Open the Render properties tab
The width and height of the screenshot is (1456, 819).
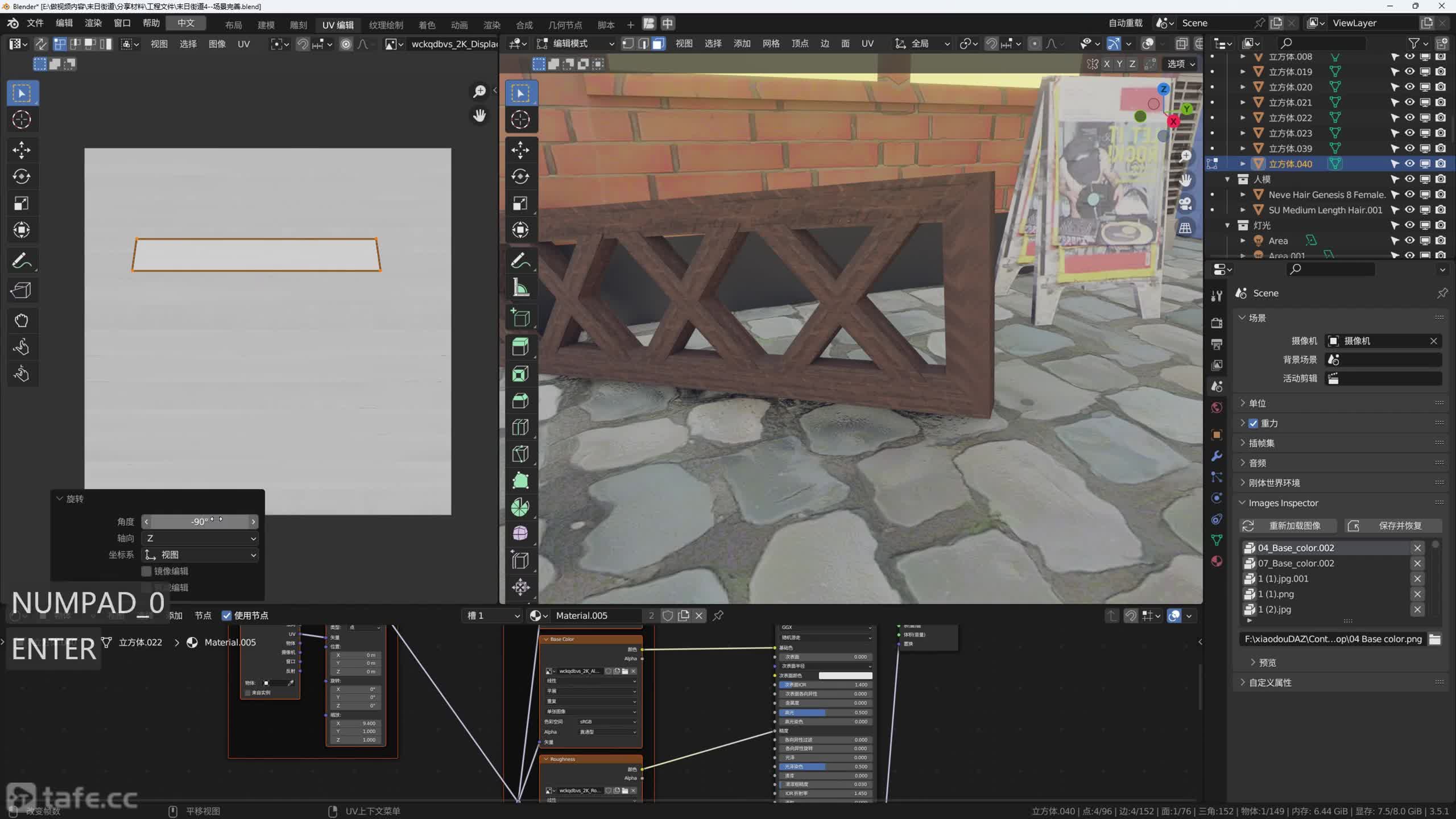click(1217, 322)
